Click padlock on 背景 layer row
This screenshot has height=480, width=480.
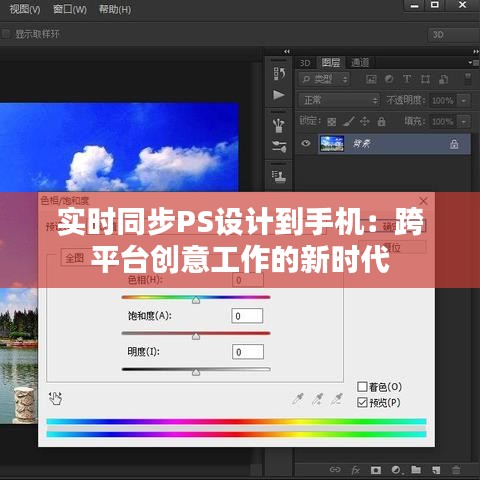[454, 144]
